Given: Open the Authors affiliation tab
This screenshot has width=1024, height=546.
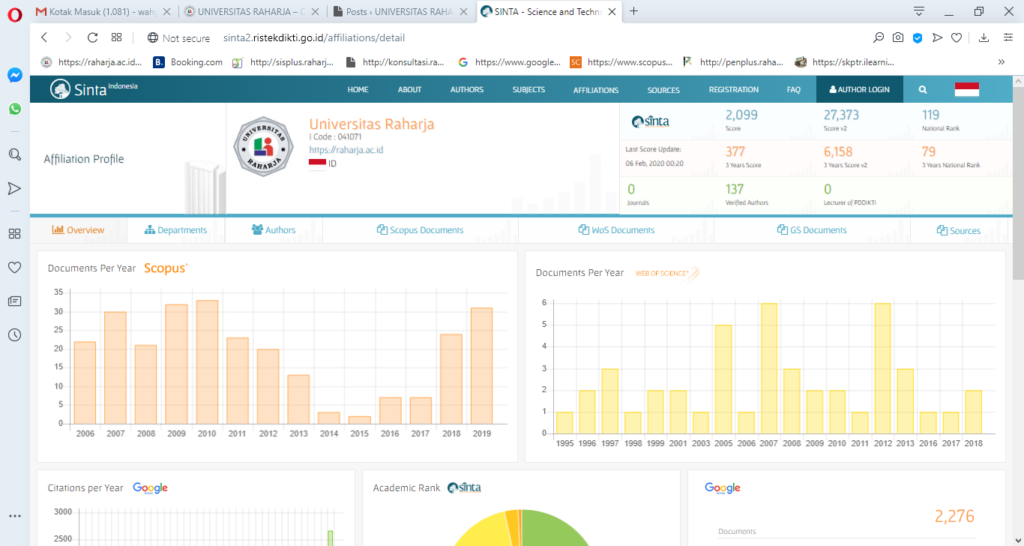Looking at the screenshot, I should [274, 230].
